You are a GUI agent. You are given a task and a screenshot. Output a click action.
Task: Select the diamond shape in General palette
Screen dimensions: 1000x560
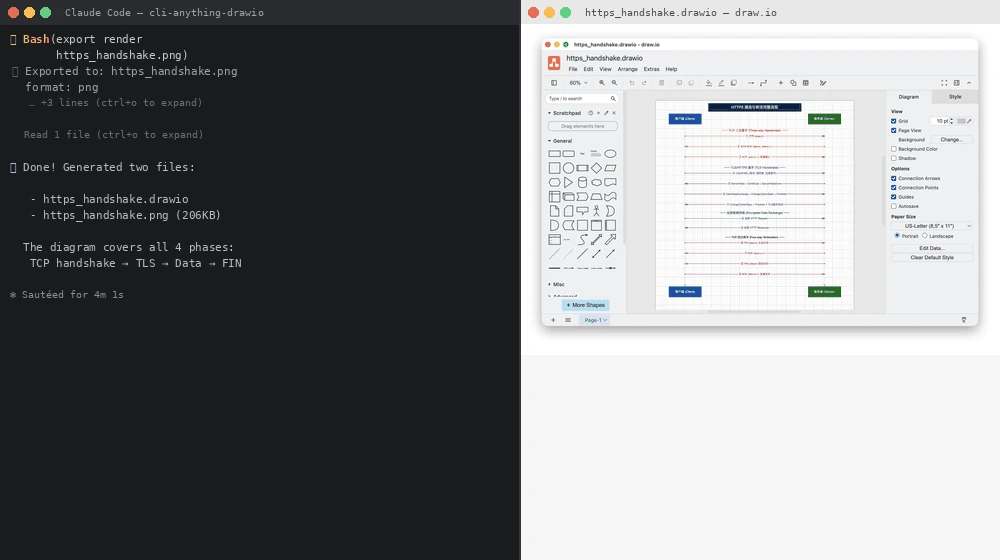coord(596,168)
